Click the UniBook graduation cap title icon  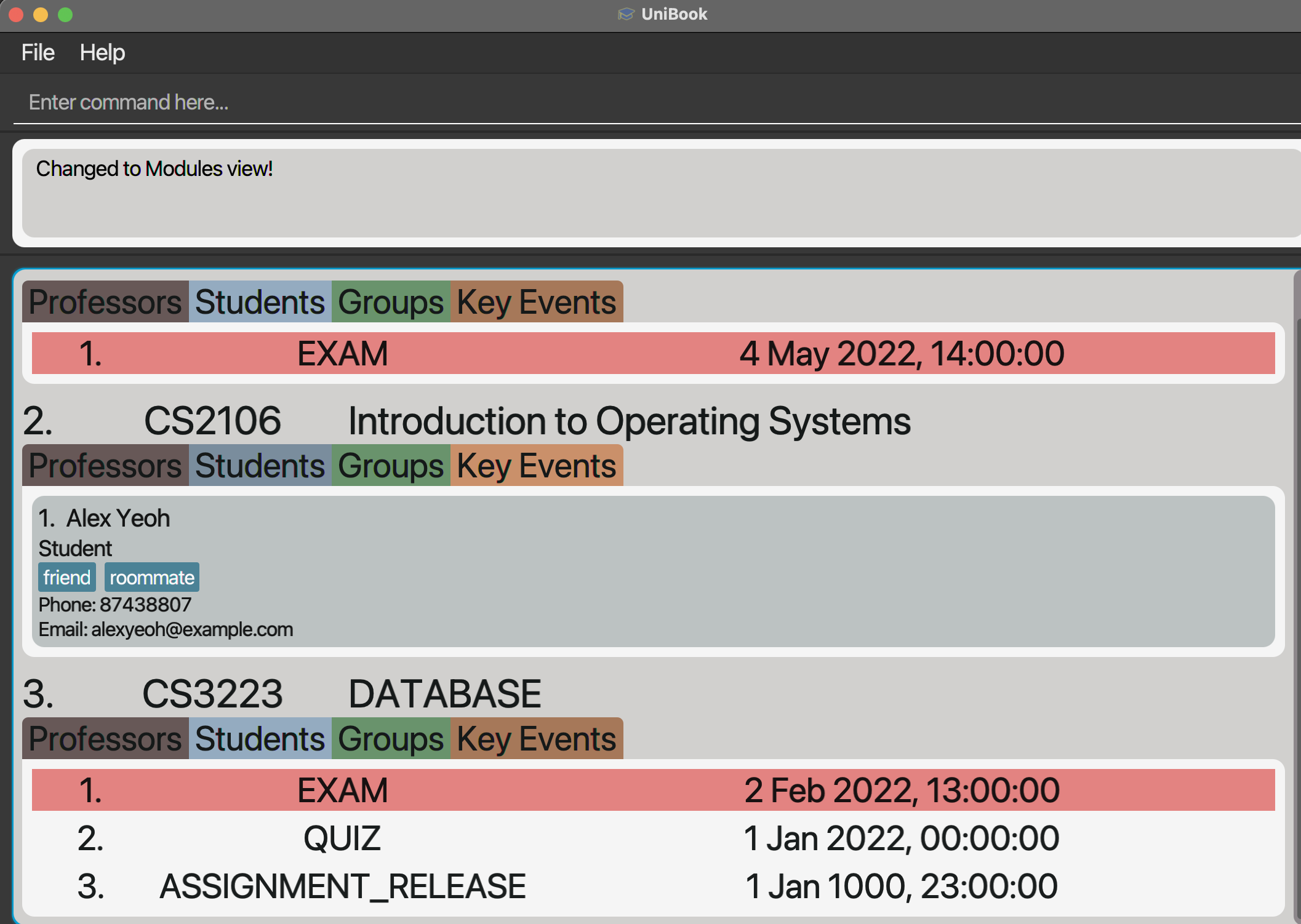[625, 14]
